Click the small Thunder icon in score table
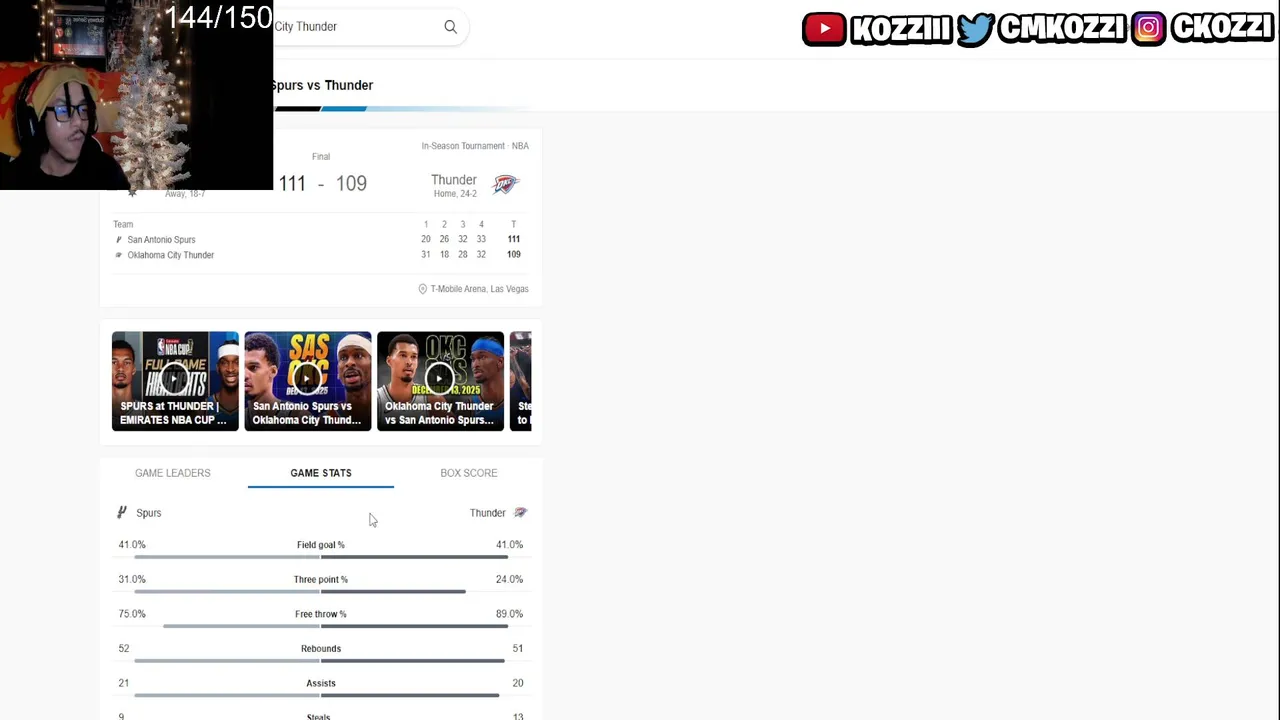The height and width of the screenshot is (720, 1280). tap(118, 255)
